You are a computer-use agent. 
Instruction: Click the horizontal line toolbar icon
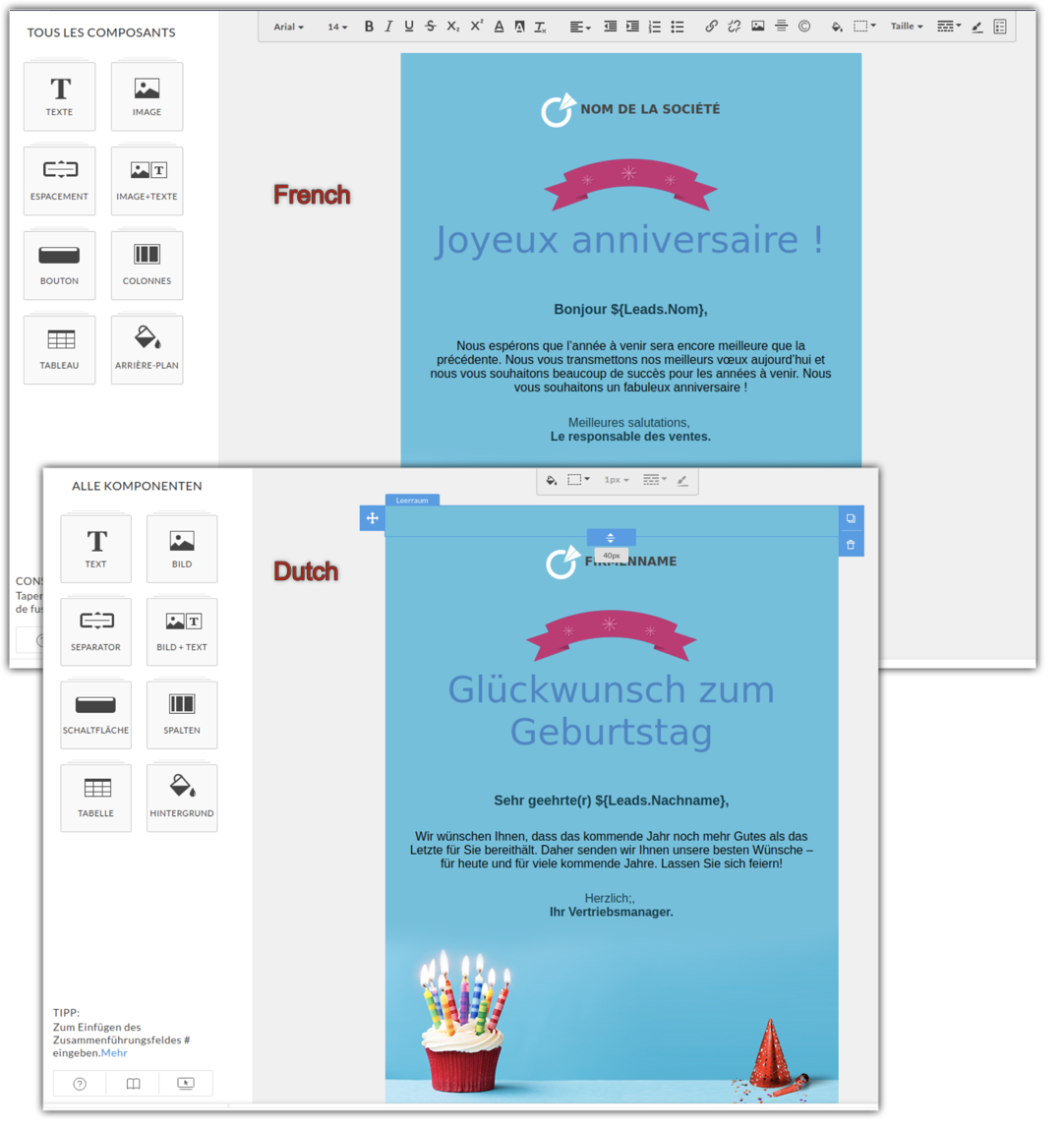pos(781,27)
